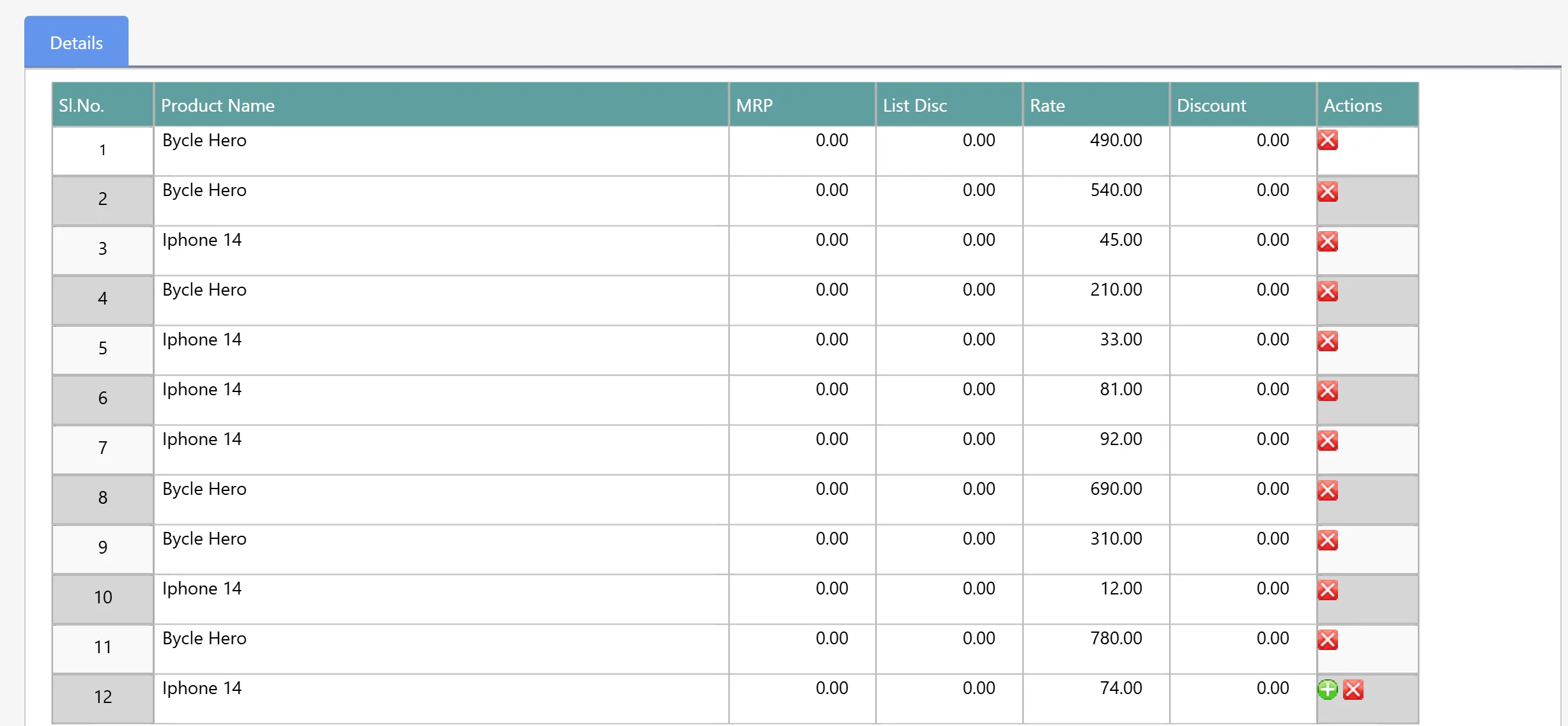
Task: Select product name field in row 9
Action: (x=442, y=550)
